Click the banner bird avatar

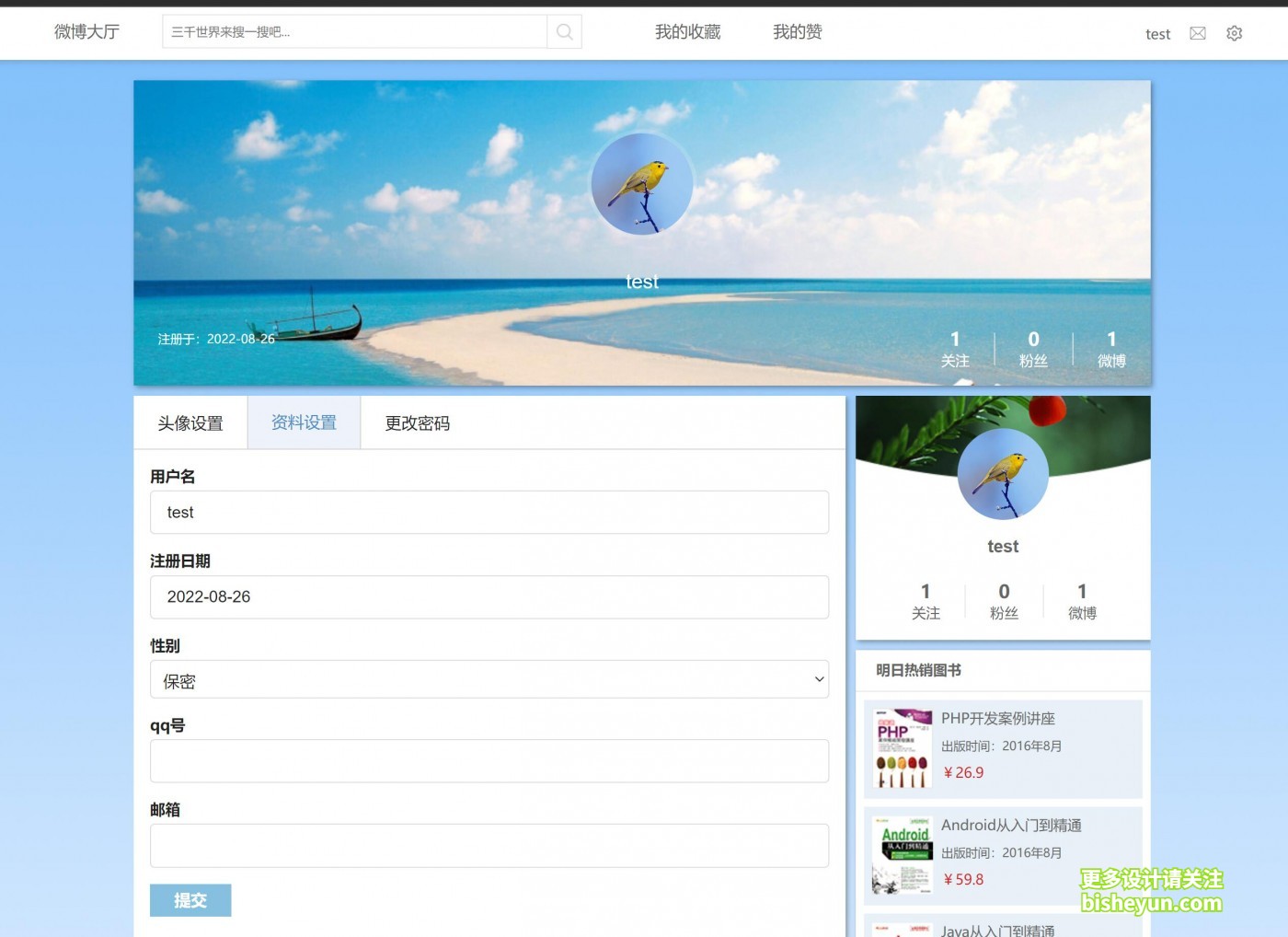click(x=642, y=184)
